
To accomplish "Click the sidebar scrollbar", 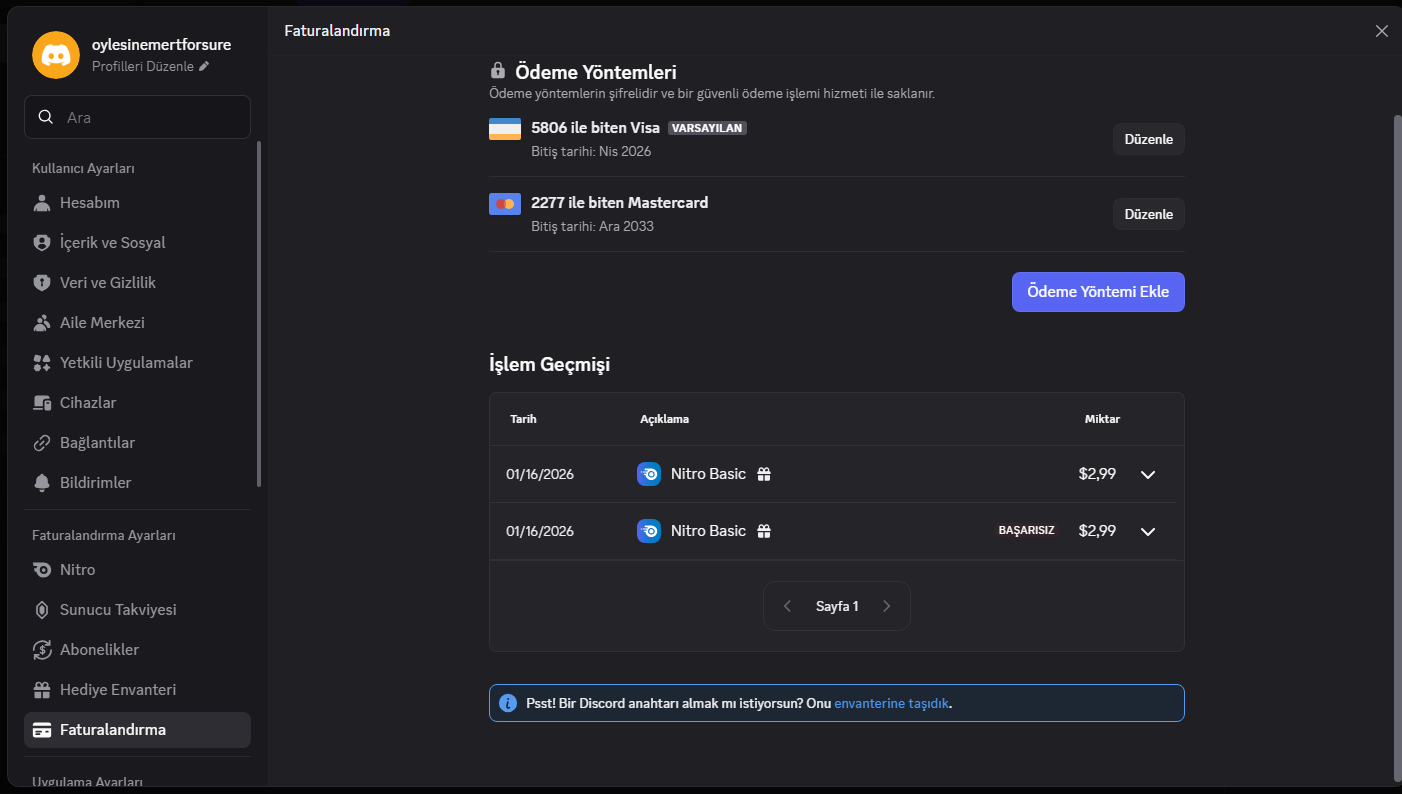I will coord(260,313).
